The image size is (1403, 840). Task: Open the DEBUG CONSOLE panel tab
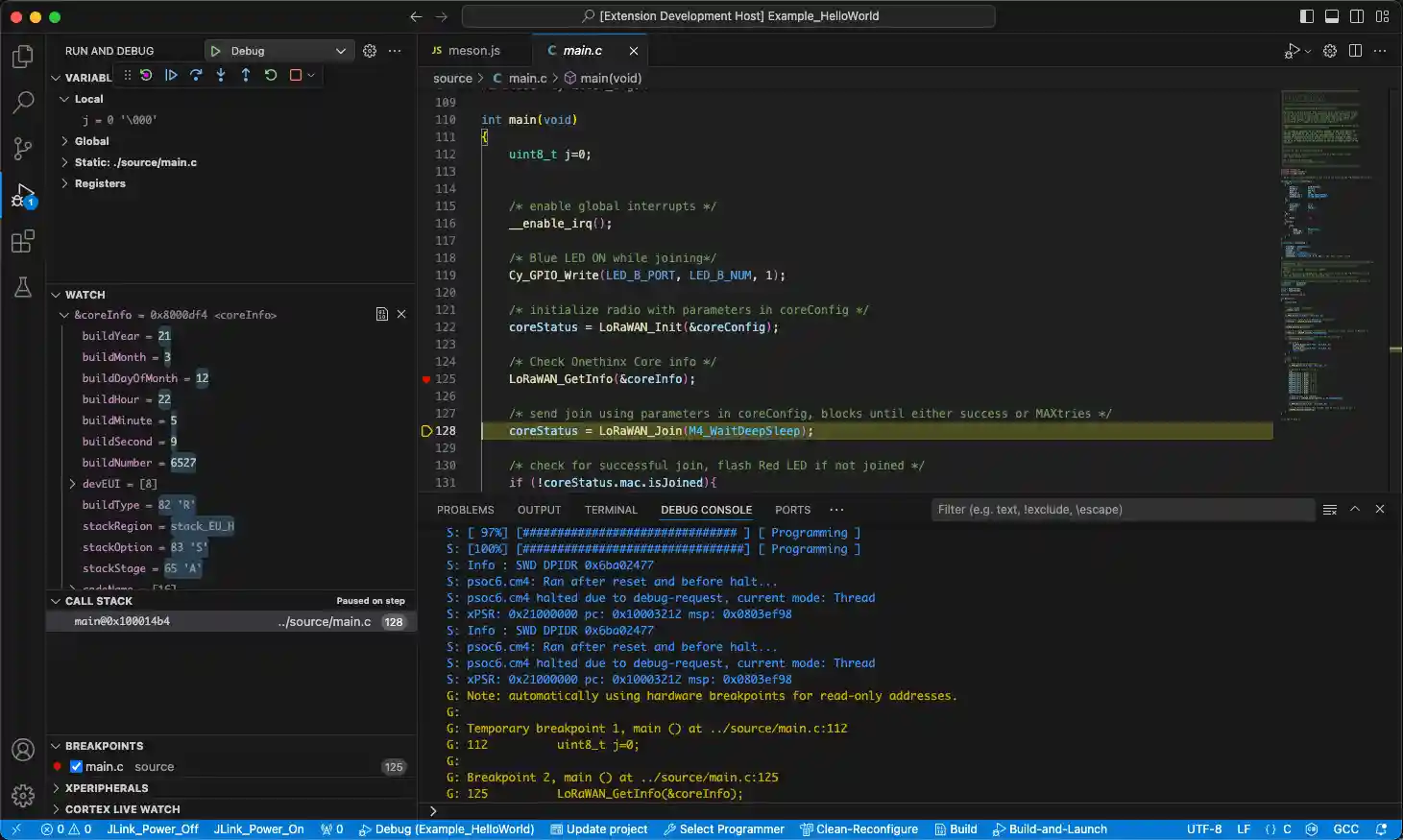(x=706, y=510)
